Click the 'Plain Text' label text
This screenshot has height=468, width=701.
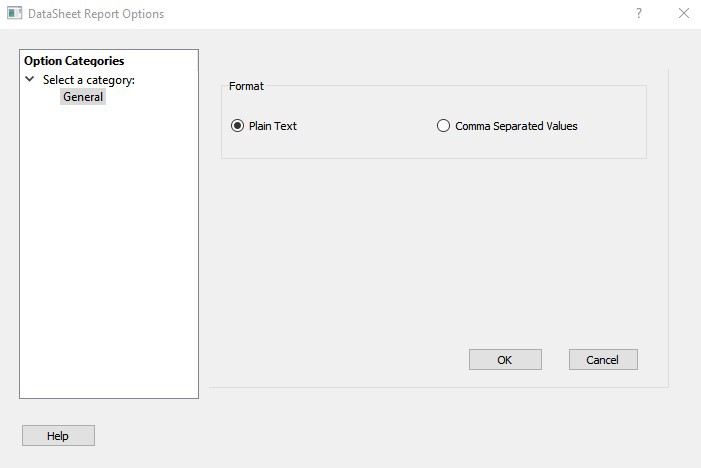pos(273,126)
